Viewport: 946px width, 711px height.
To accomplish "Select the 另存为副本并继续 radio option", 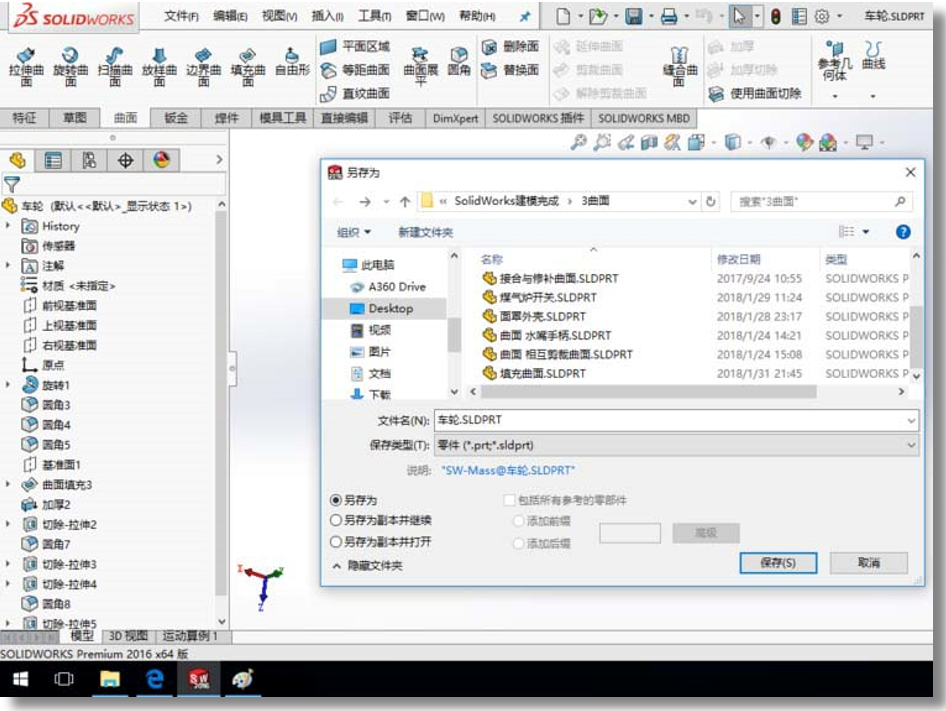I will point(381,520).
